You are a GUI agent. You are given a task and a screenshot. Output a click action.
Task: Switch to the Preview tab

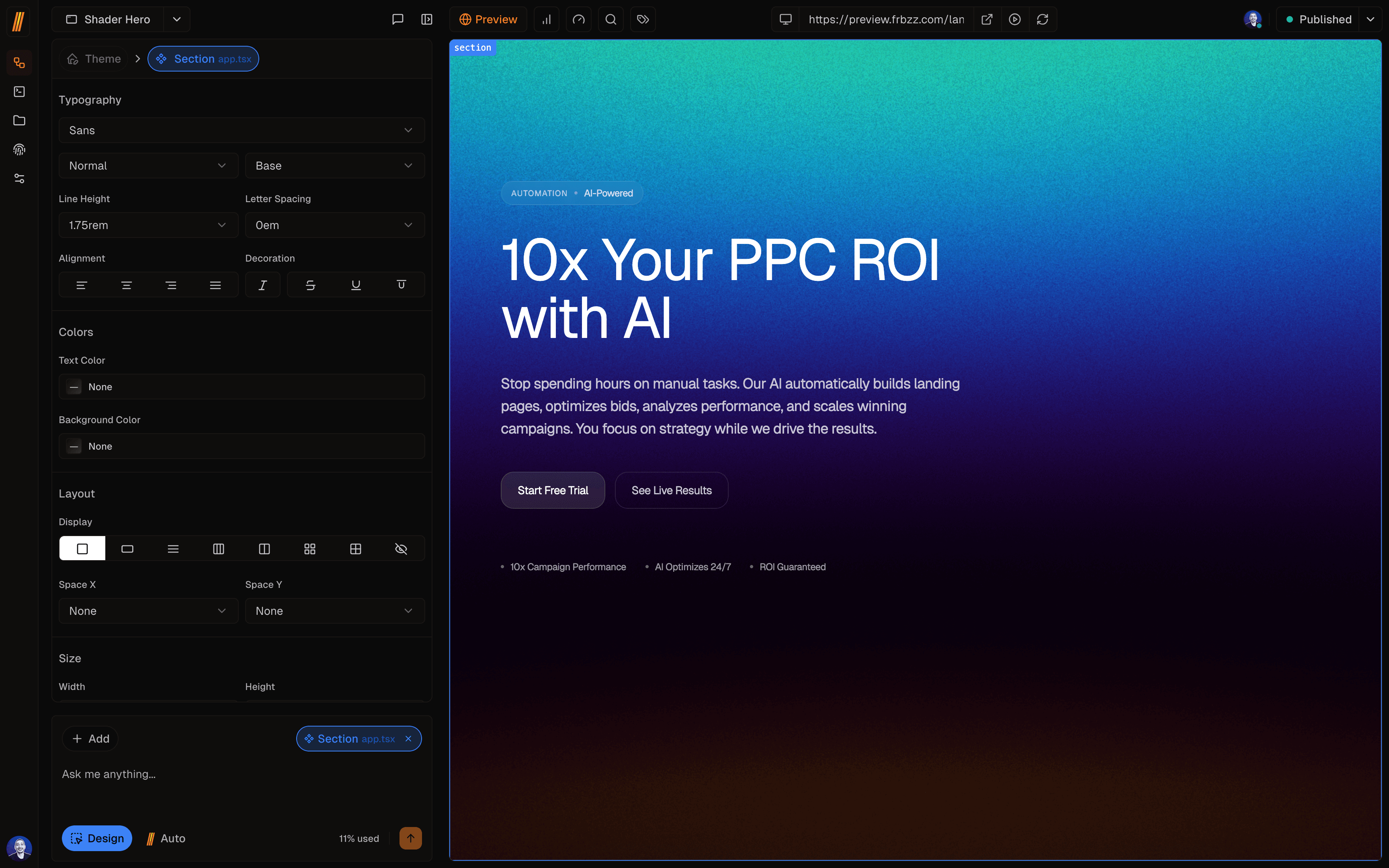coord(488,20)
